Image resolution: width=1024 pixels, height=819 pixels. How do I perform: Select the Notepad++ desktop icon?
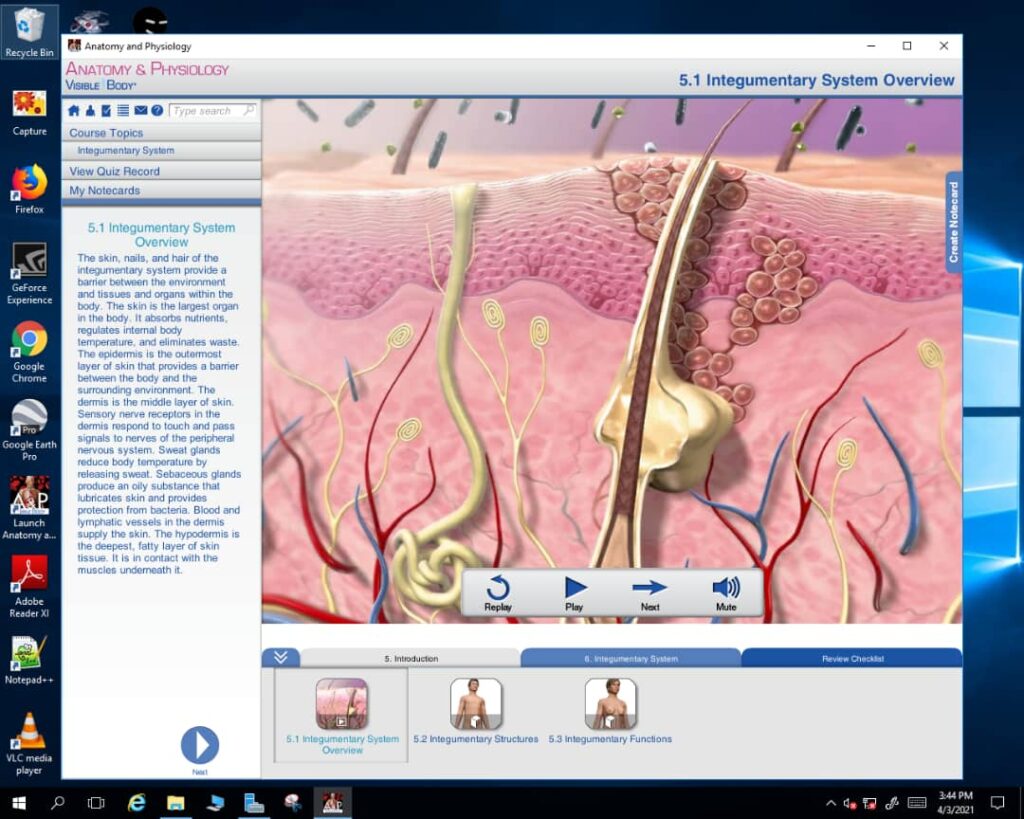29,660
